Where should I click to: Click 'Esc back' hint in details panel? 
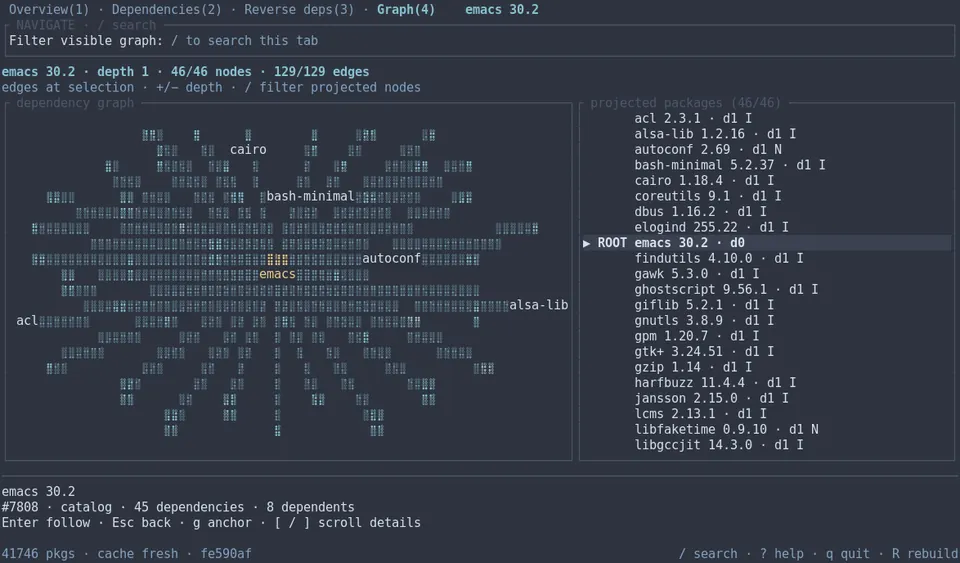click(141, 523)
